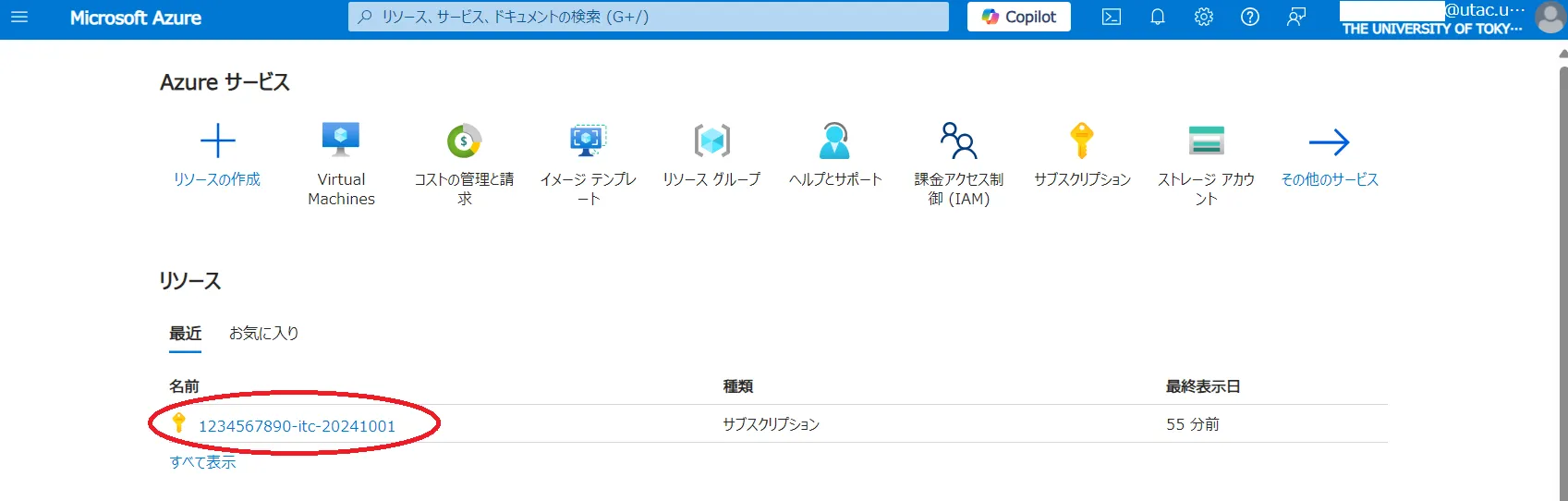Select the 最近 tab
The height and width of the screenshot is (501, 1568).
(185, 333)
